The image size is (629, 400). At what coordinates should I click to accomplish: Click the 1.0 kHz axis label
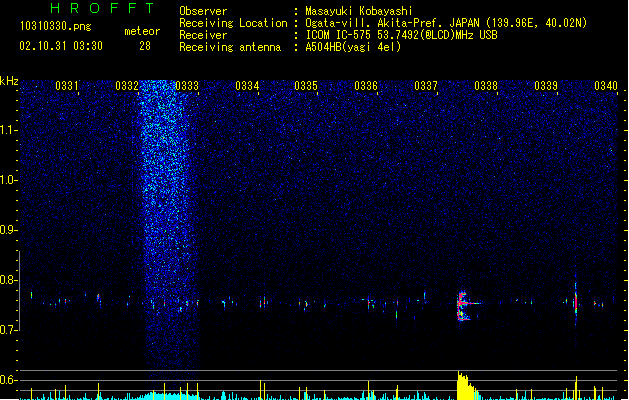8,180
